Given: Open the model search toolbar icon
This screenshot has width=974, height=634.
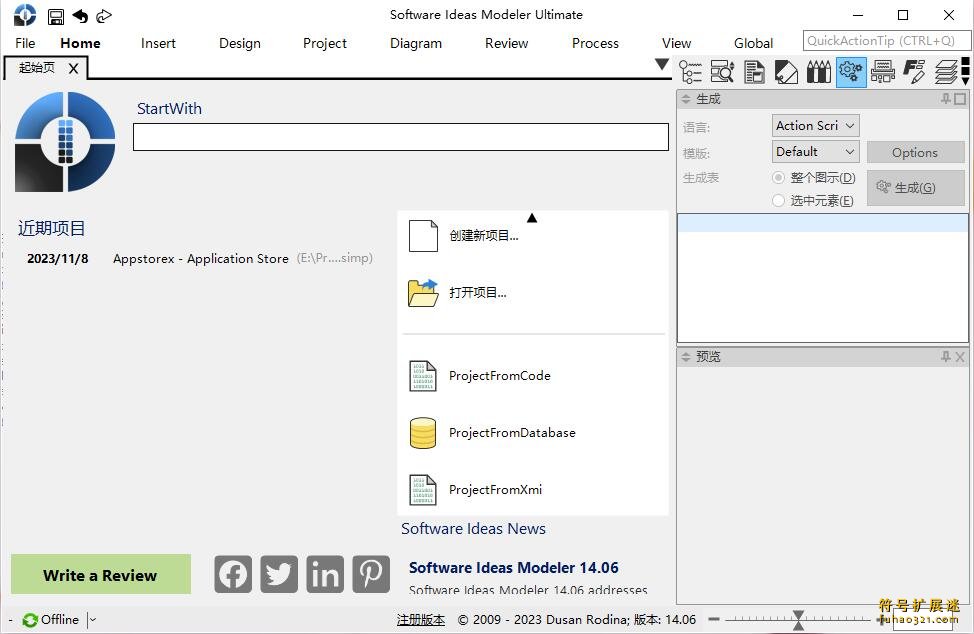Looking at the screenshot, I should [722, 71].
